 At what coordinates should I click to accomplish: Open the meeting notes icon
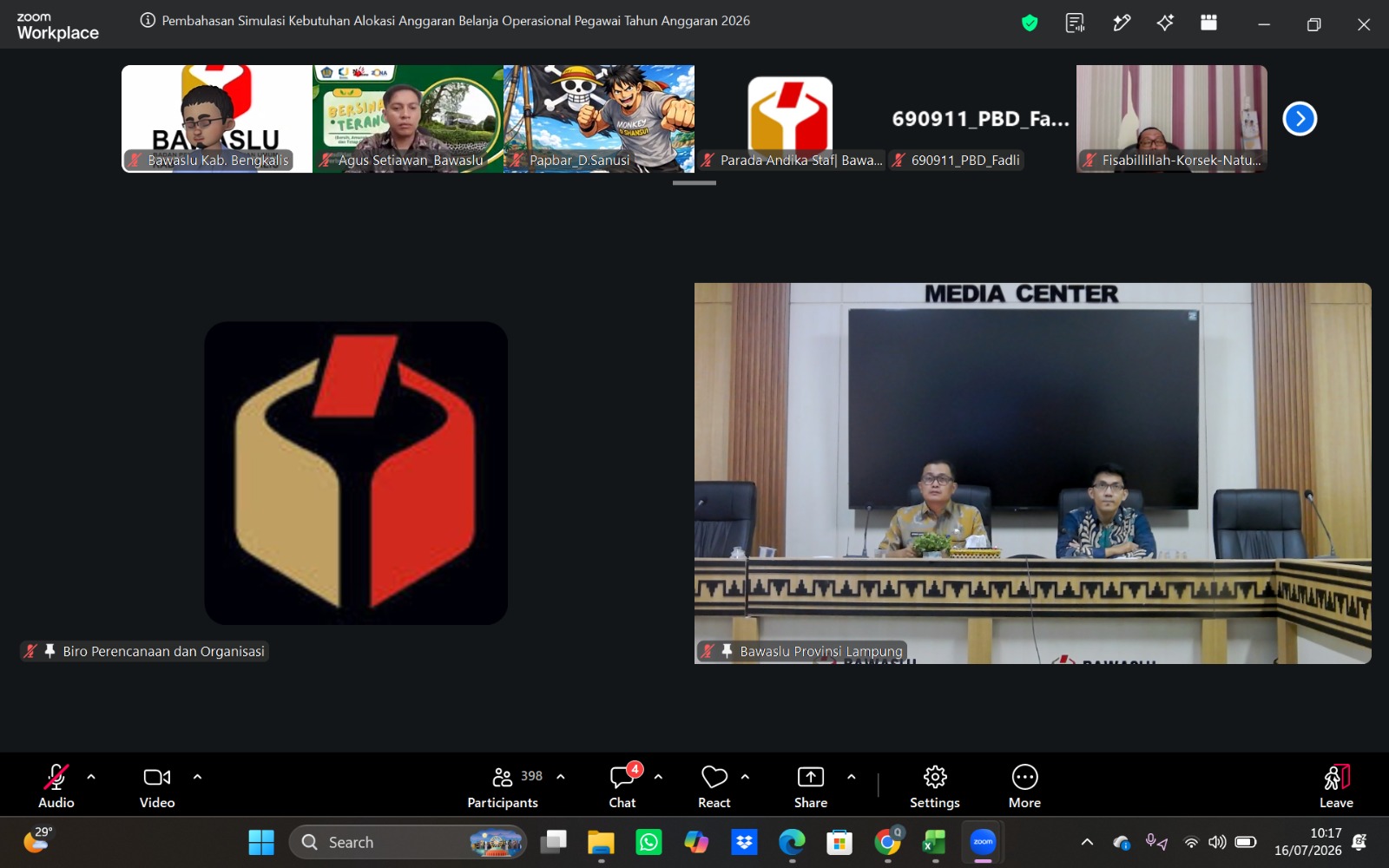1076,23
